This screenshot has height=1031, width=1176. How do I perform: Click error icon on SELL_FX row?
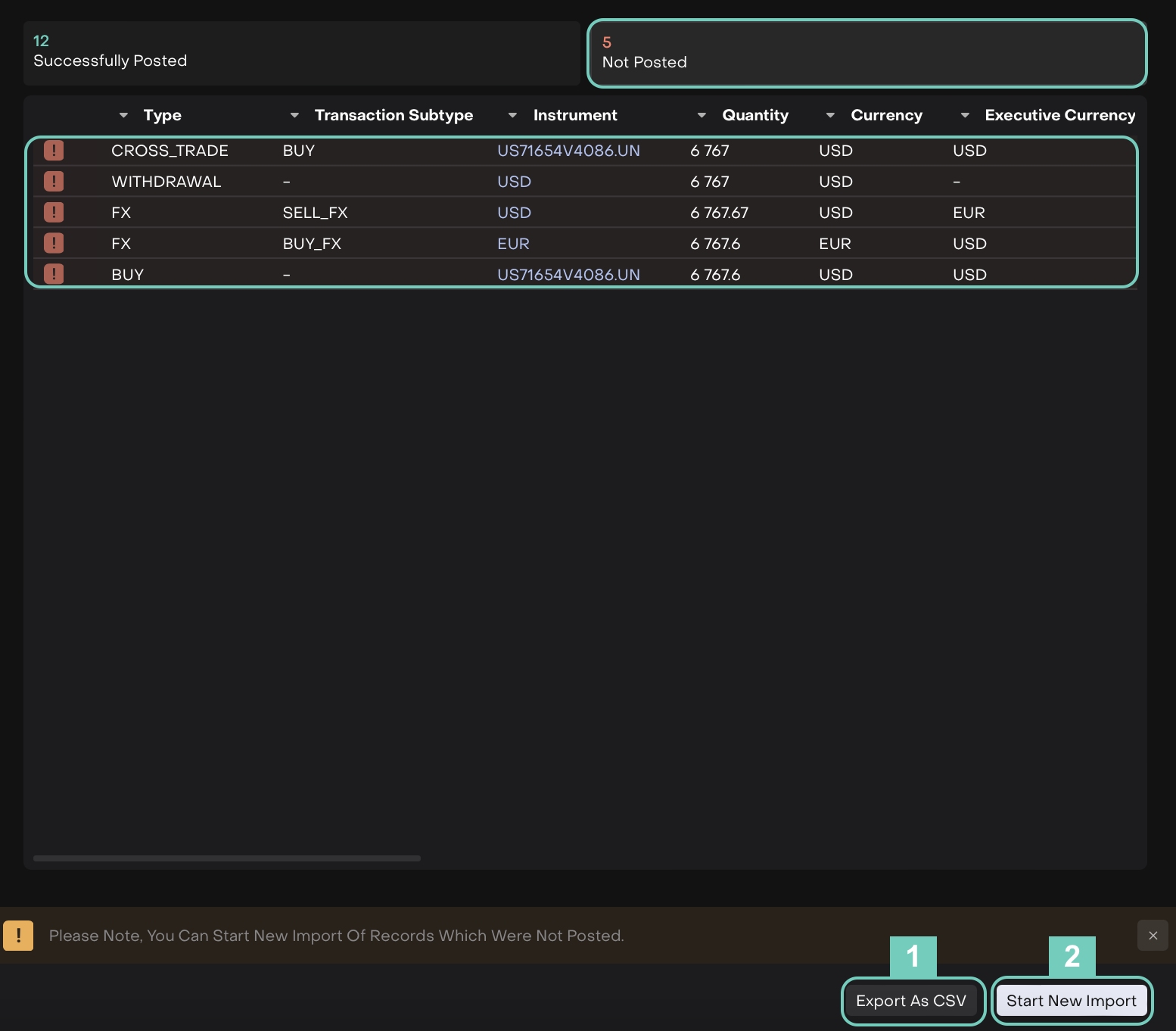tap(54, 213)
